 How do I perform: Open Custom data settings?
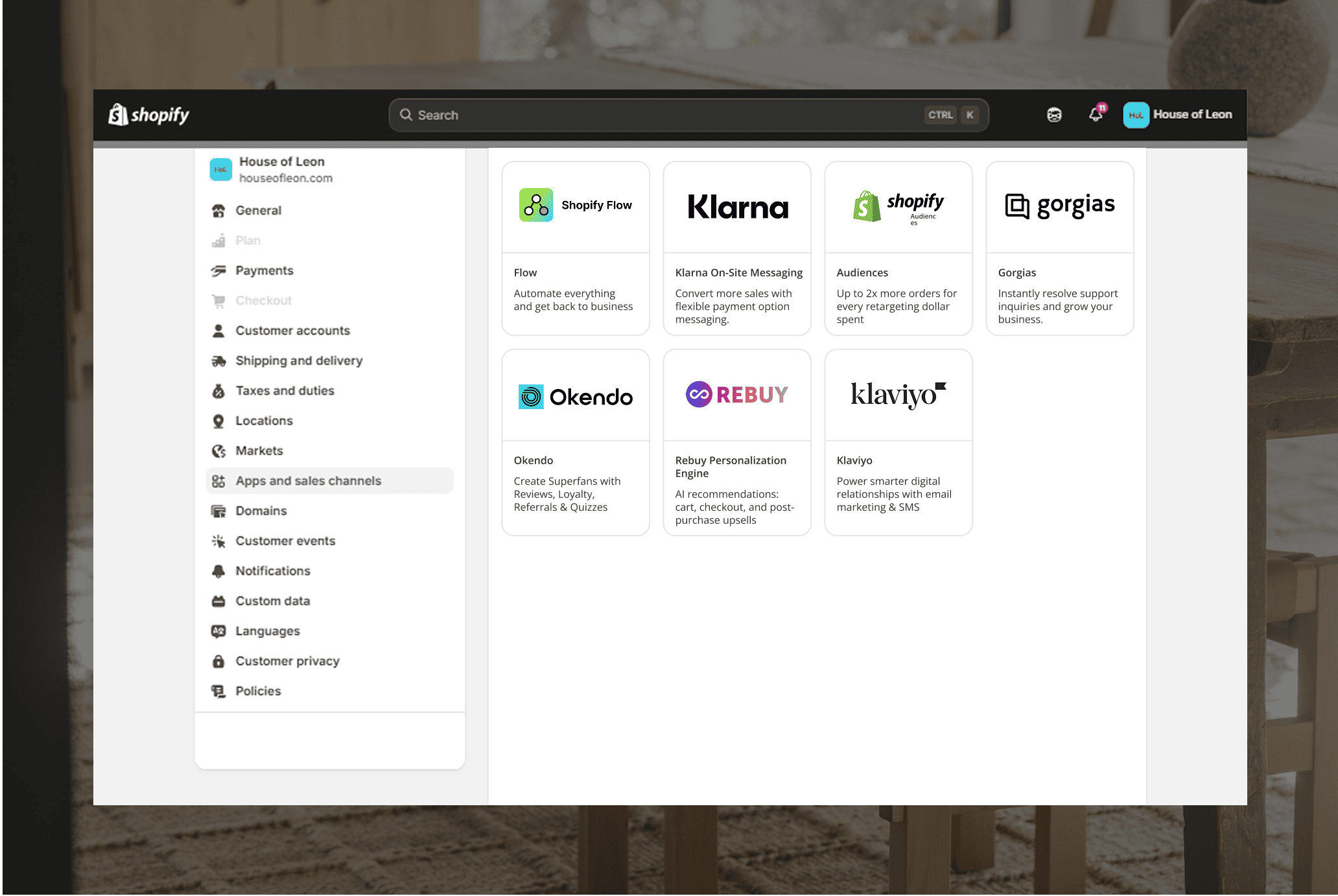[272, 601]
